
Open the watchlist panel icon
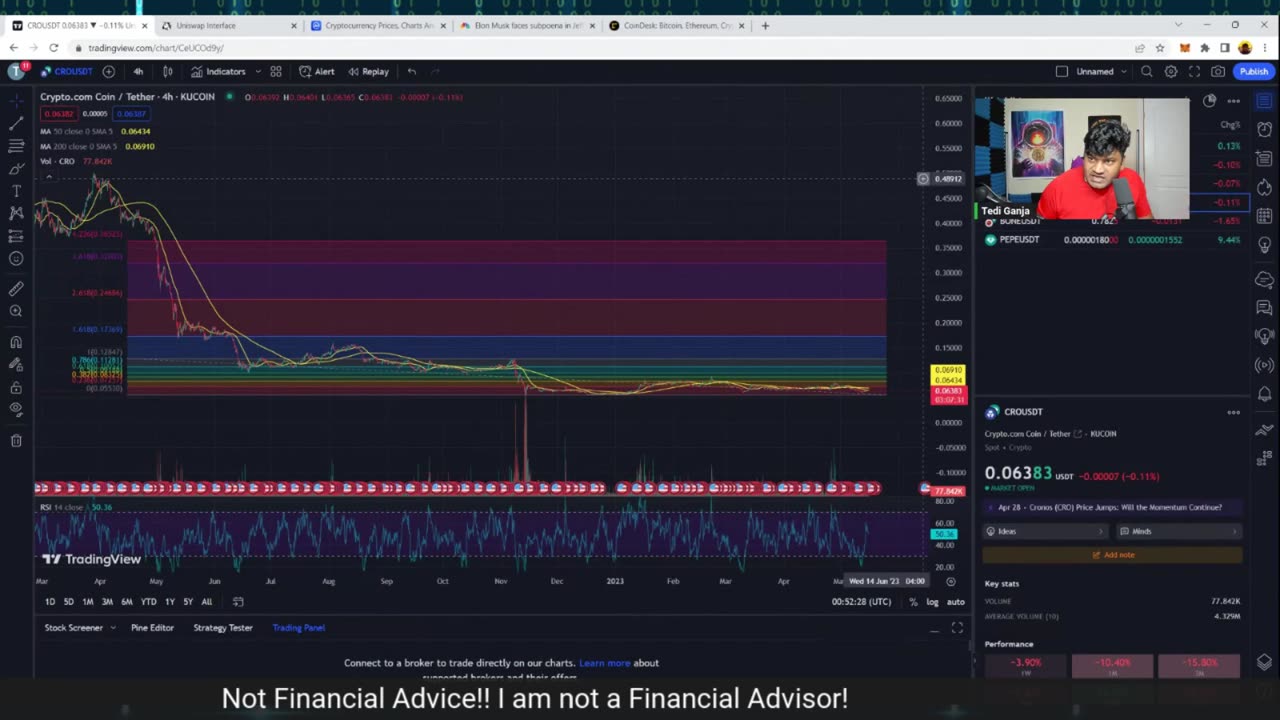[1264, 101]
